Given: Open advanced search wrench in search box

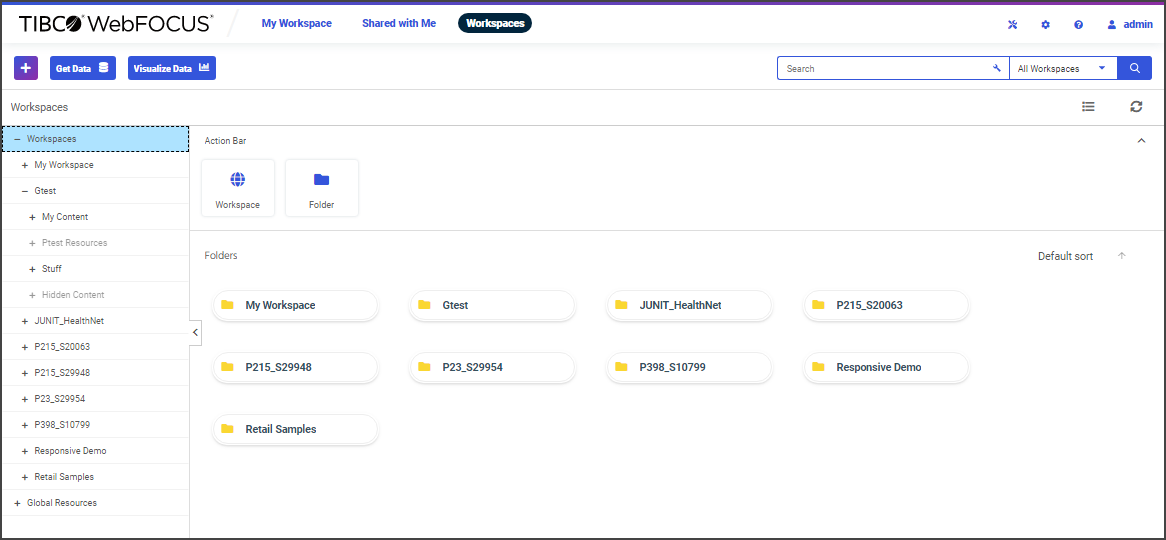Looking at the screenshot, I should [x=997, y=68].
